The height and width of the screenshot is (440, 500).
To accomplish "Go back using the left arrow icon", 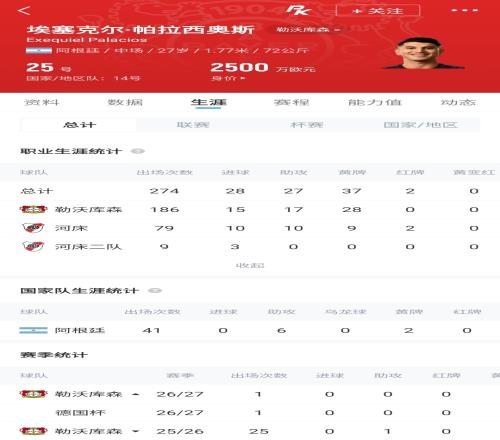I will point(24,10).
